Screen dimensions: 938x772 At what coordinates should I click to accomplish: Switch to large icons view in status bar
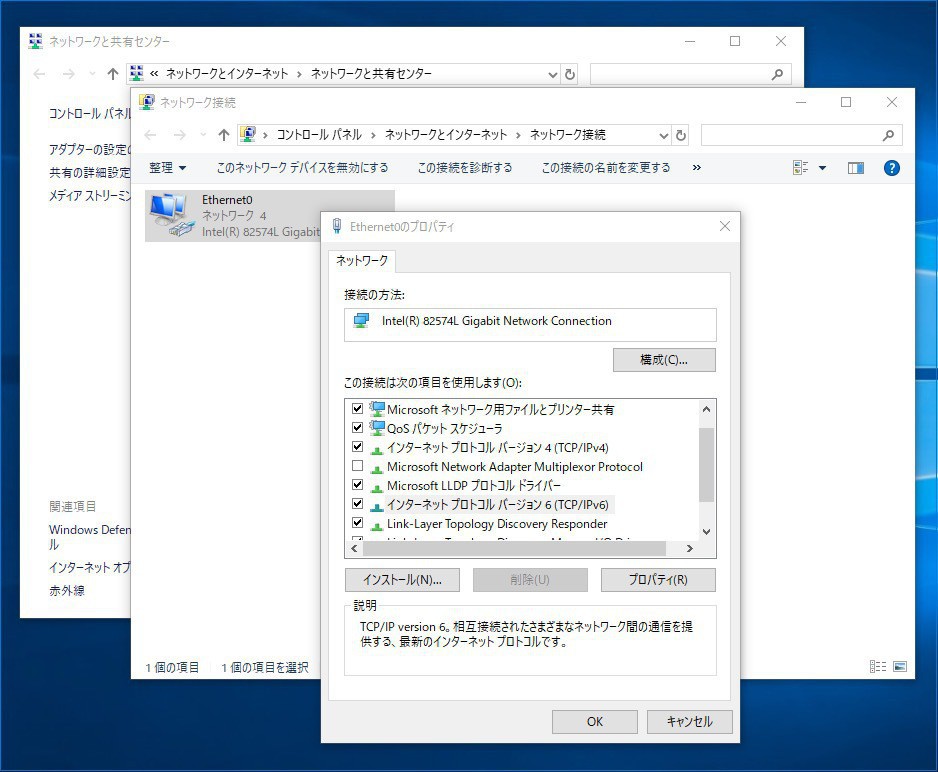coord(899,667)
